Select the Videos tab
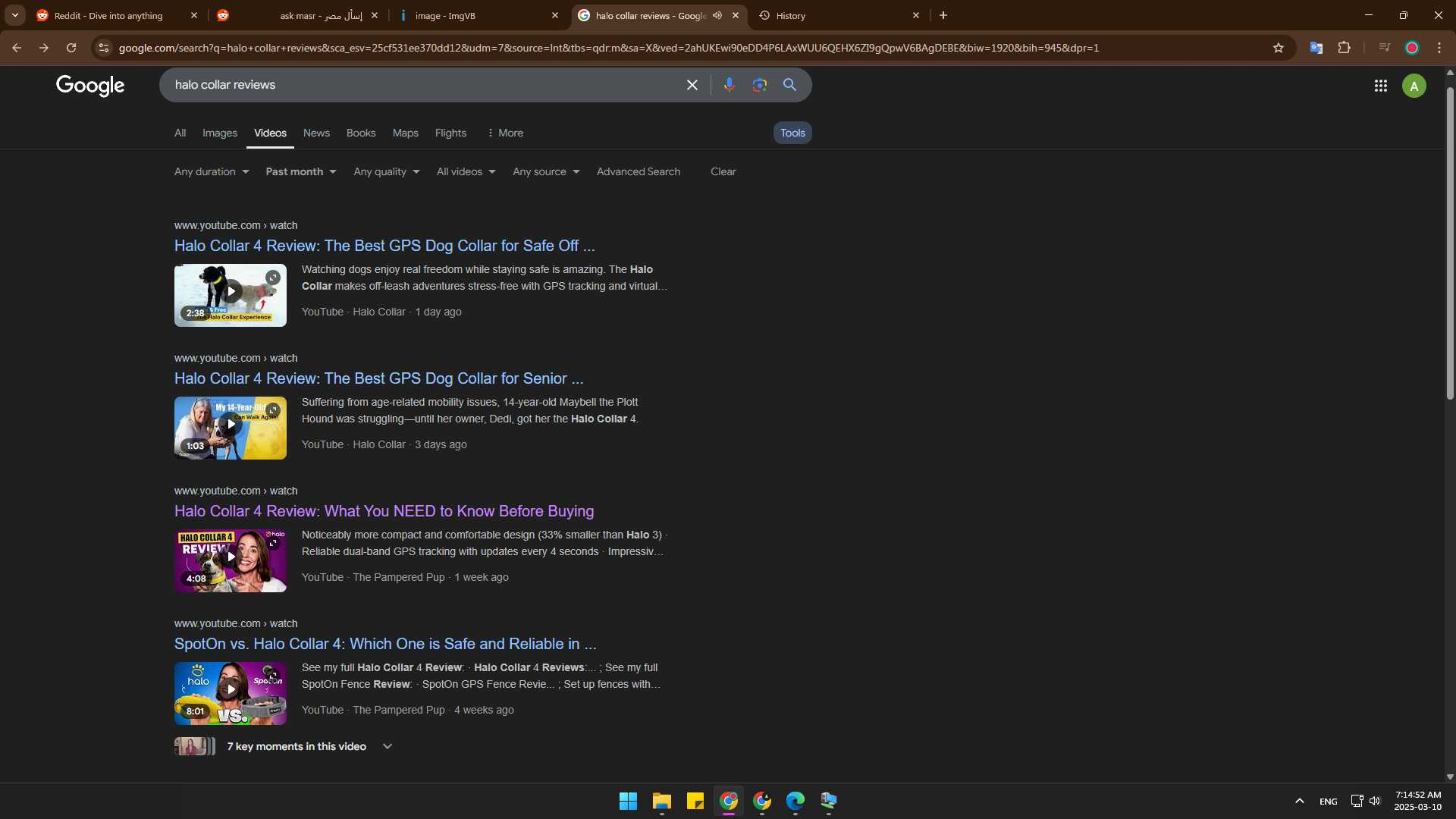The width and height of the screenshot is (1456, 819). [270, 133]
